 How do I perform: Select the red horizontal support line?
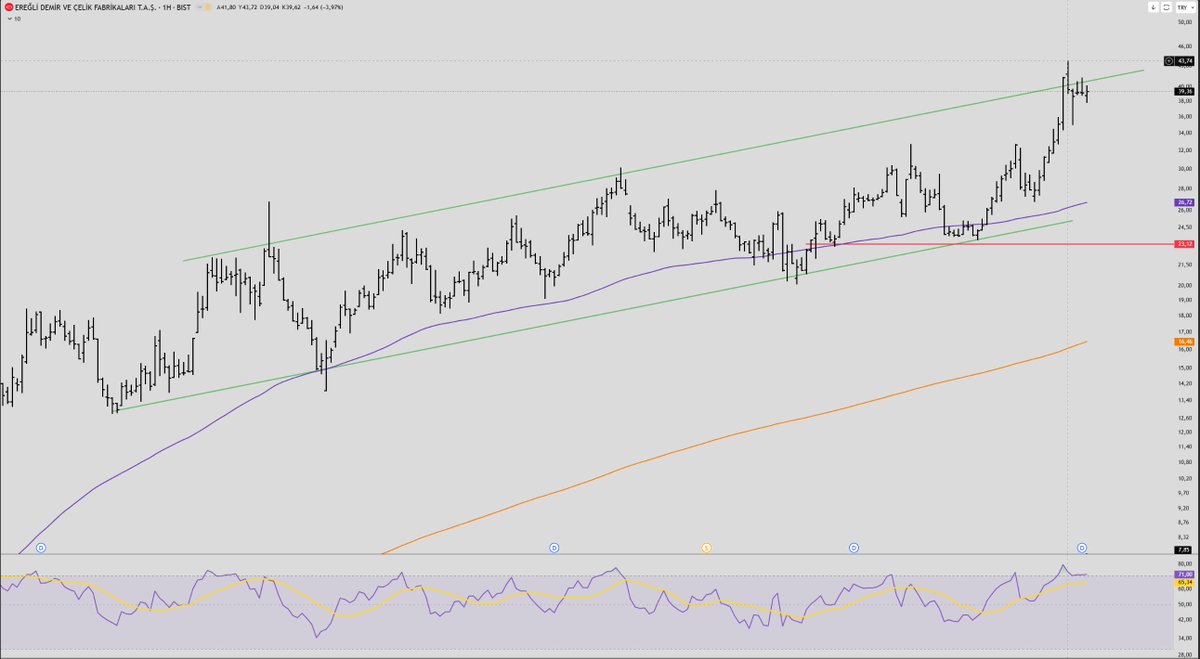point(990,243)
